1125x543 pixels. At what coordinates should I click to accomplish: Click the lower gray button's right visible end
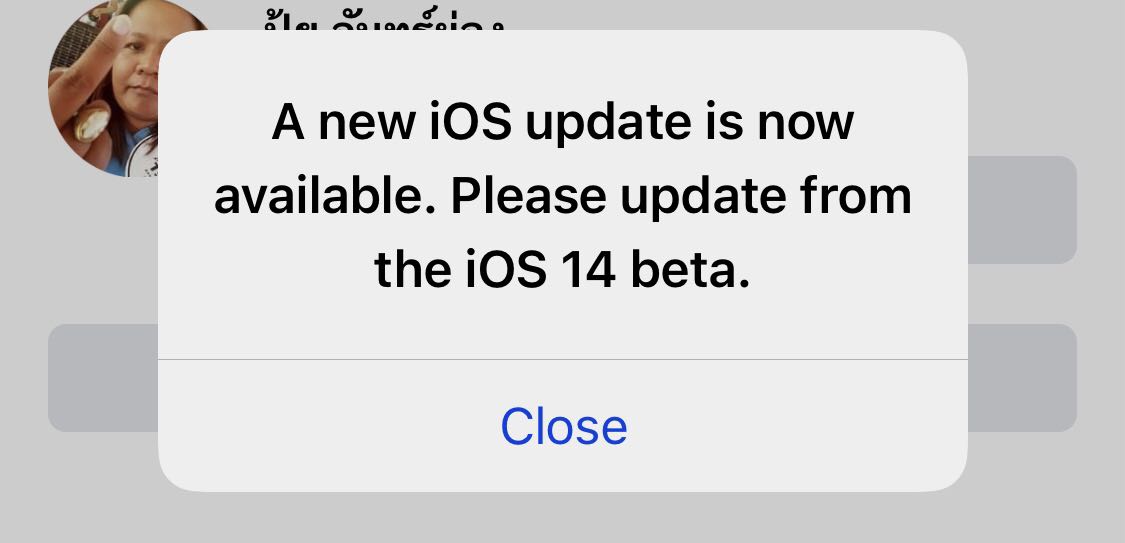[x=1022, y=377]
